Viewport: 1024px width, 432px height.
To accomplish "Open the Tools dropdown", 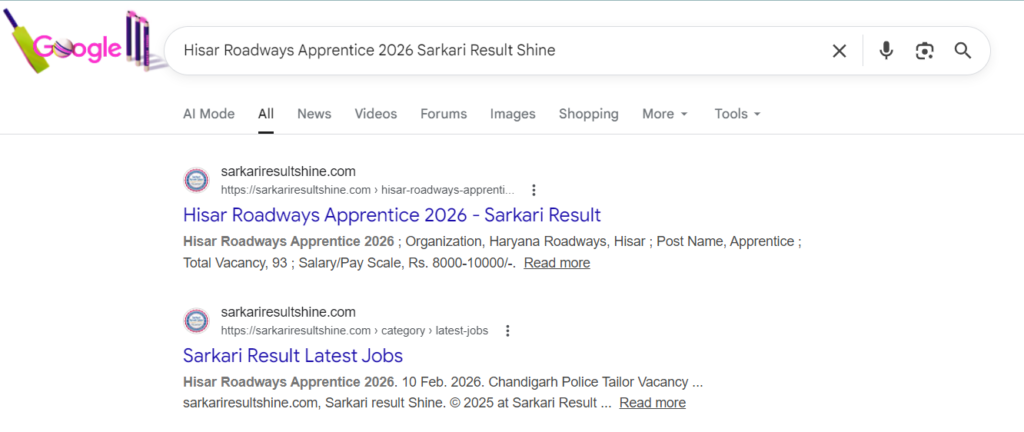I will click(737, 114).
